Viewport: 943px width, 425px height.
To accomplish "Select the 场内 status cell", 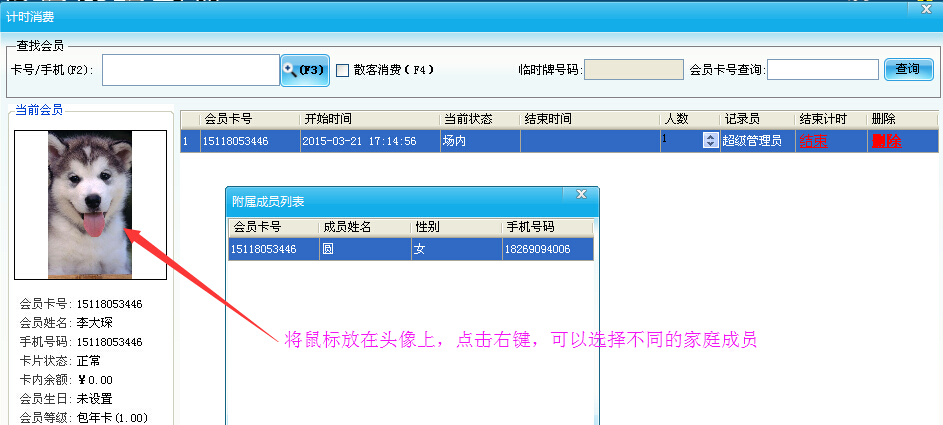I will (x=480, y=141).
